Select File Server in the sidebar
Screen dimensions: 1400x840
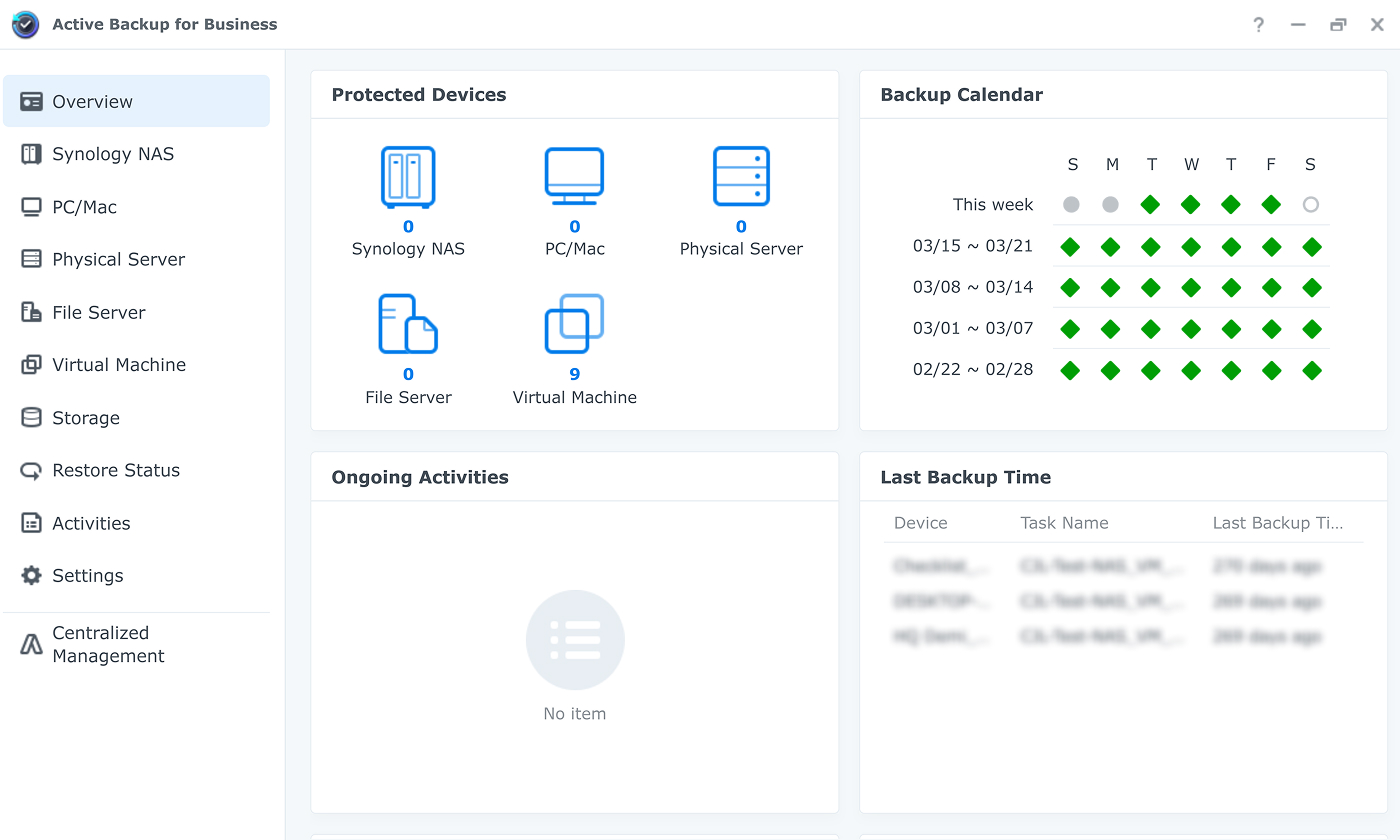click(99, 313)
